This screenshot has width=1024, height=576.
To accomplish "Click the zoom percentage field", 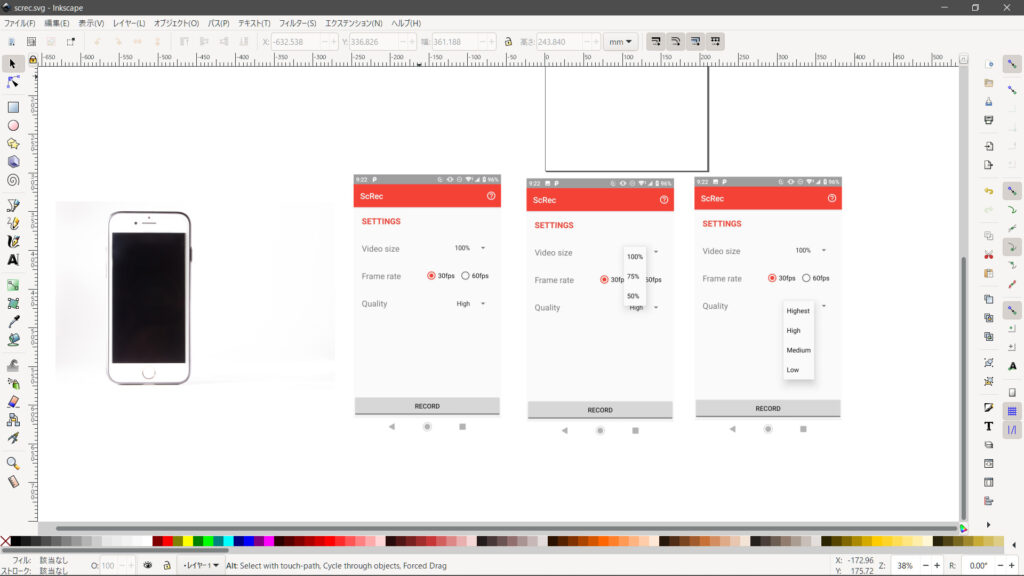I will point(906,566).
